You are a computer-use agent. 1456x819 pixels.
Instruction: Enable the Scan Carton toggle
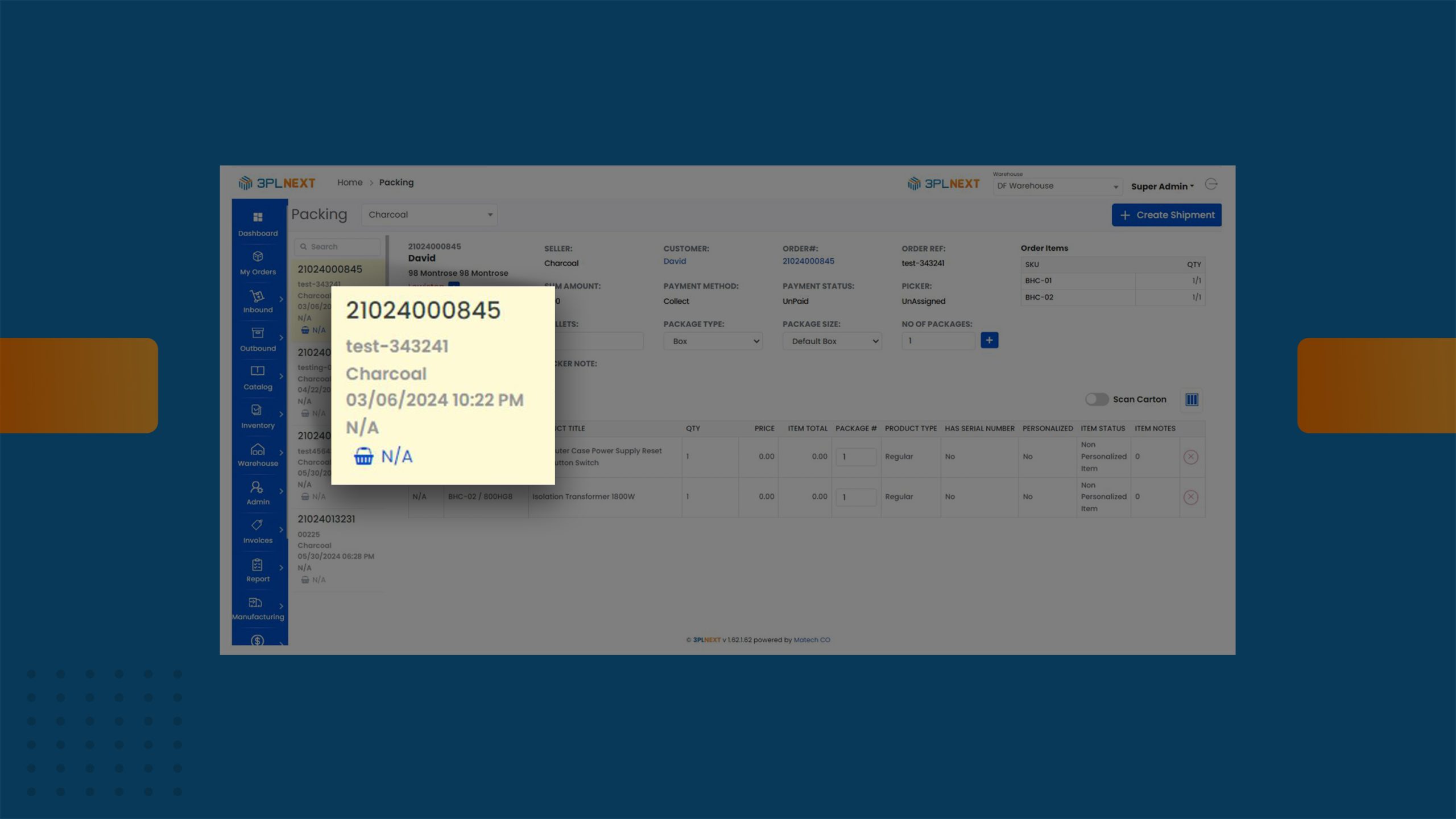coord(1096,399)
